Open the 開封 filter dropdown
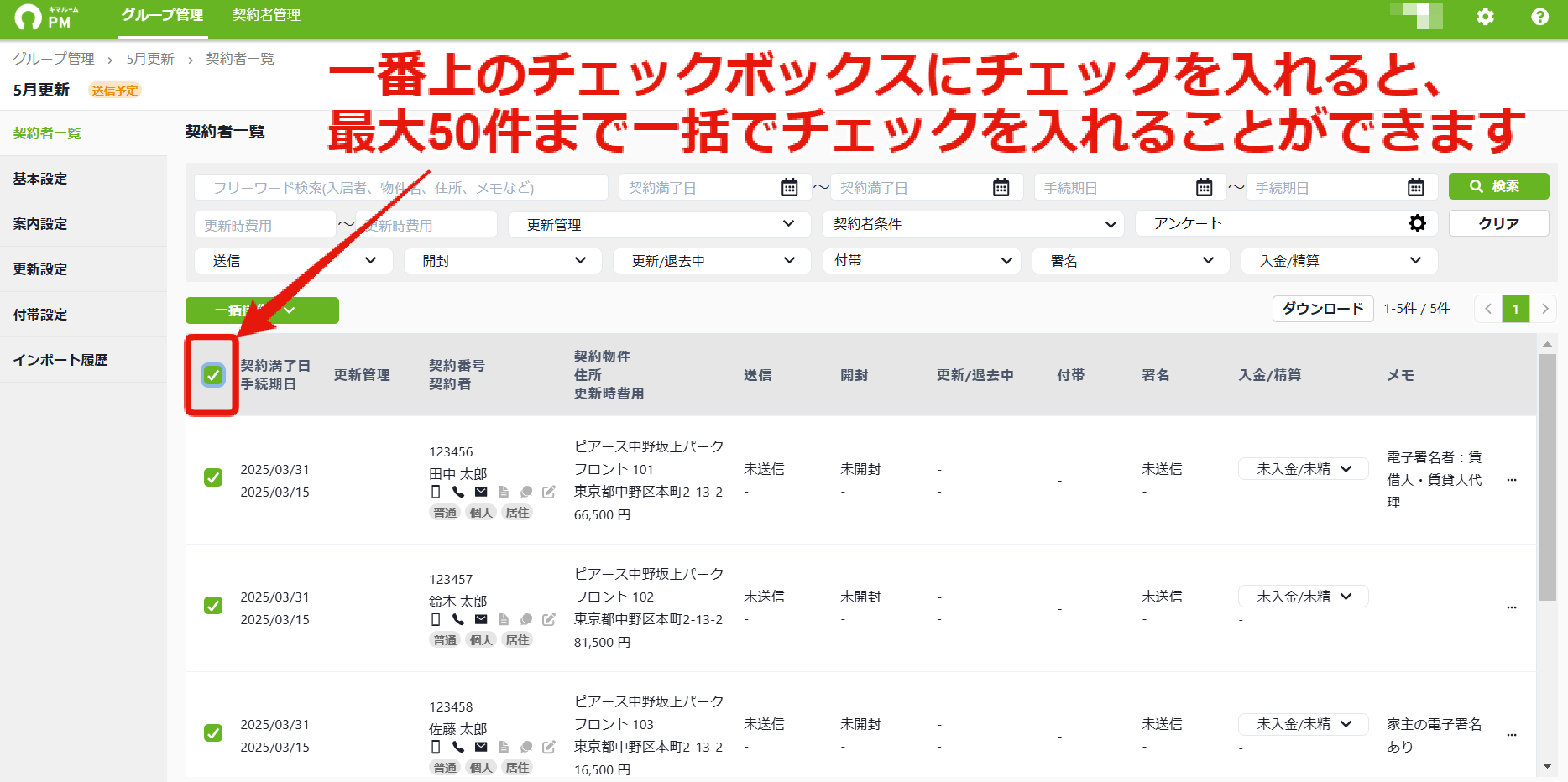The width and height of the screenshot is (1568, 782). coord(503,261)
